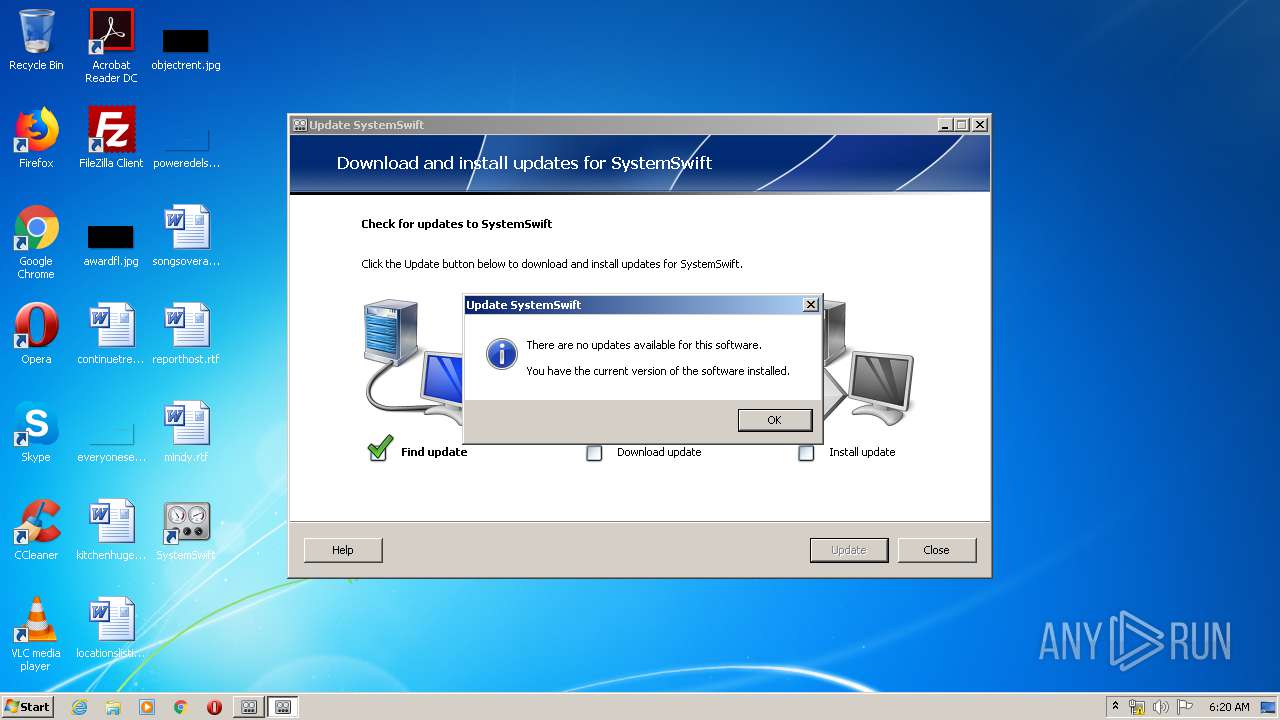1280x720 pixels.
Task: Select kitchenhuge Word document icon
Action: click(x=111, y=530)
